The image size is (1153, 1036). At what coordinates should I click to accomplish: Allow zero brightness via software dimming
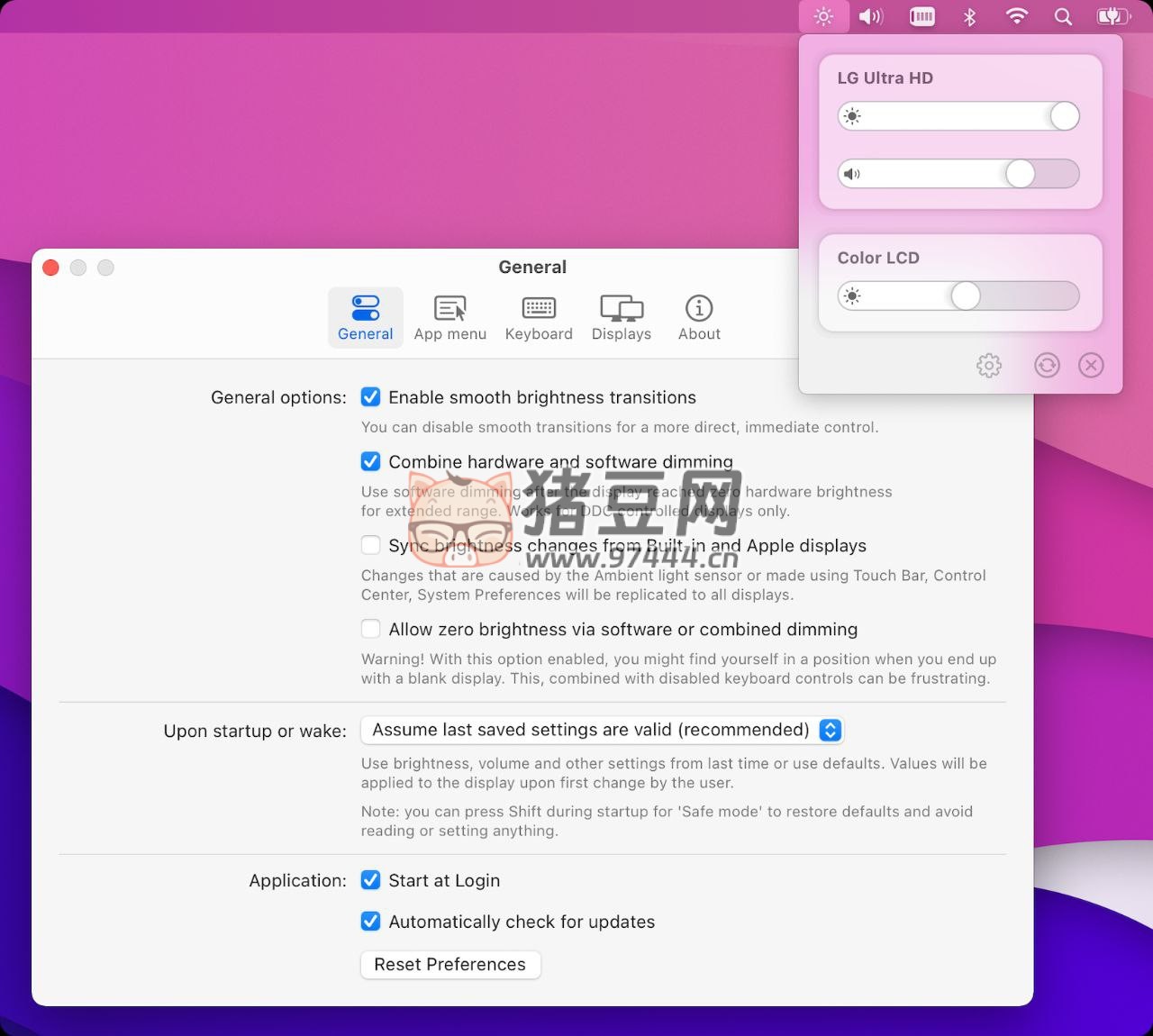[370, 629]
